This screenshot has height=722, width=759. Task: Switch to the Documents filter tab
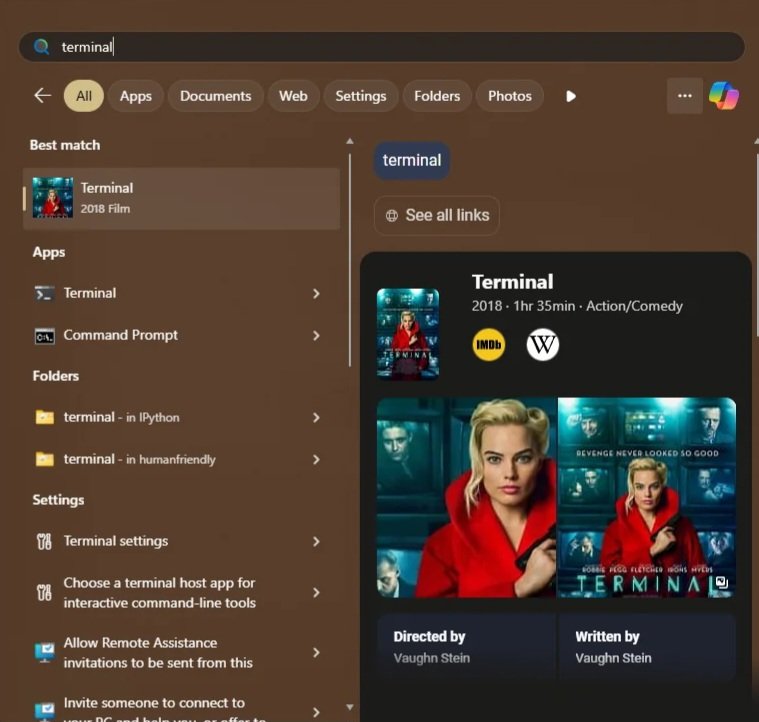215,96
